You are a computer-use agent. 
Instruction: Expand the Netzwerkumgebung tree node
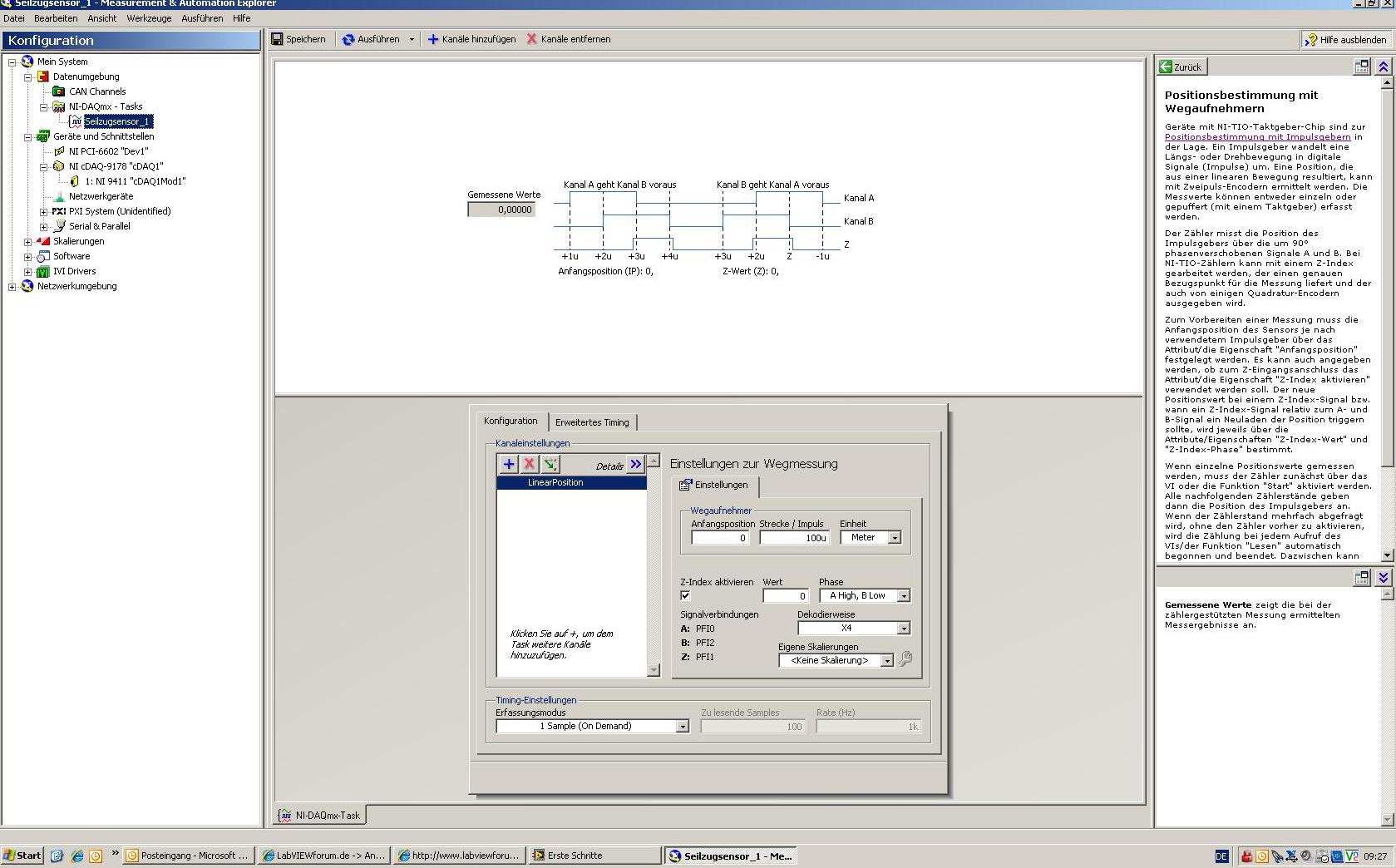12,286
